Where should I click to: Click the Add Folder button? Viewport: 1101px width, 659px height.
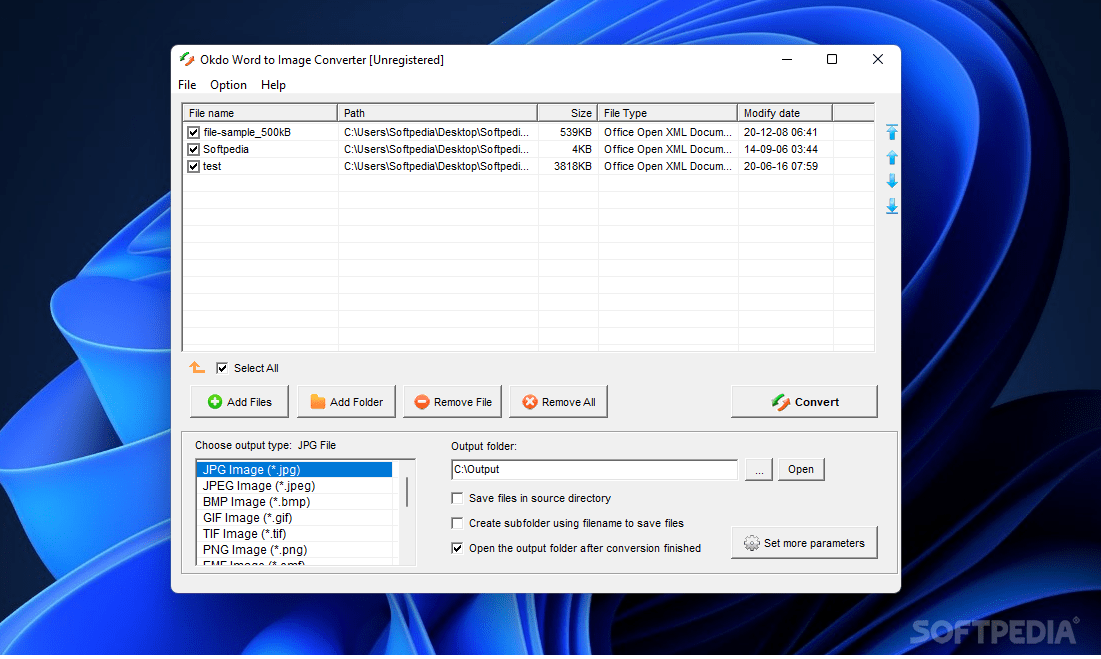[x=346, y=402]
